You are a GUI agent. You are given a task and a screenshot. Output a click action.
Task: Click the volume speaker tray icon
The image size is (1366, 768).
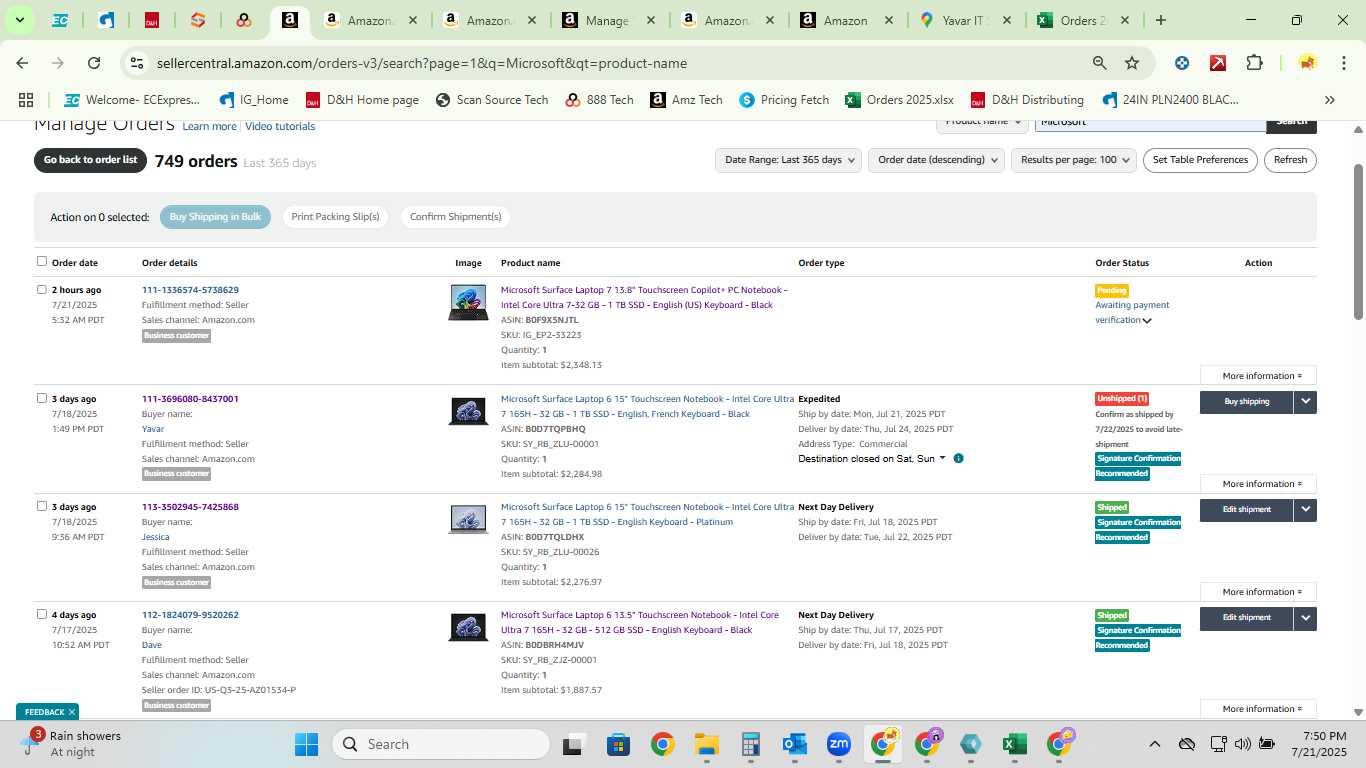(x=1242, y=744)
